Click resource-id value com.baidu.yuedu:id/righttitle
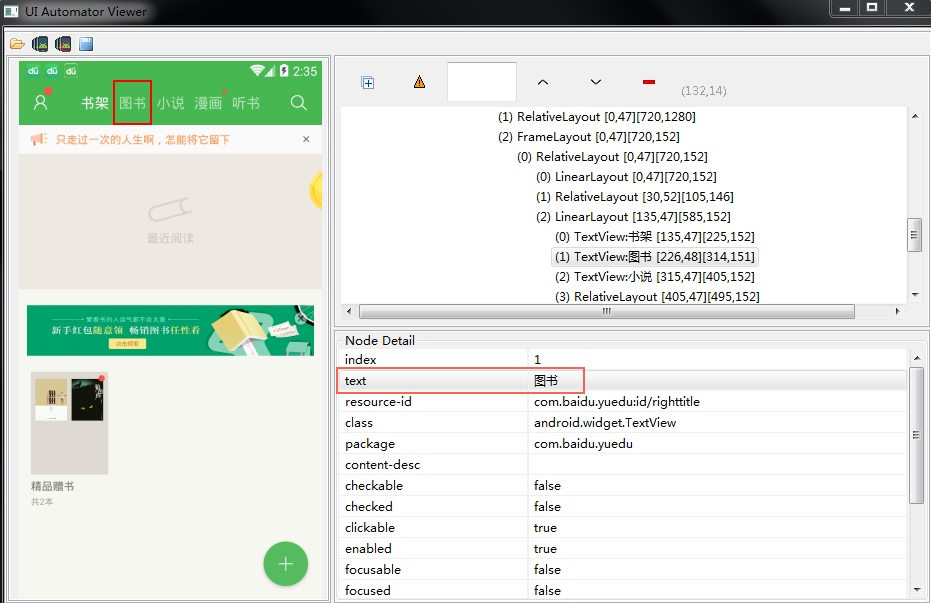This screenshot has height=603, width=931. (x=617, y=402)
